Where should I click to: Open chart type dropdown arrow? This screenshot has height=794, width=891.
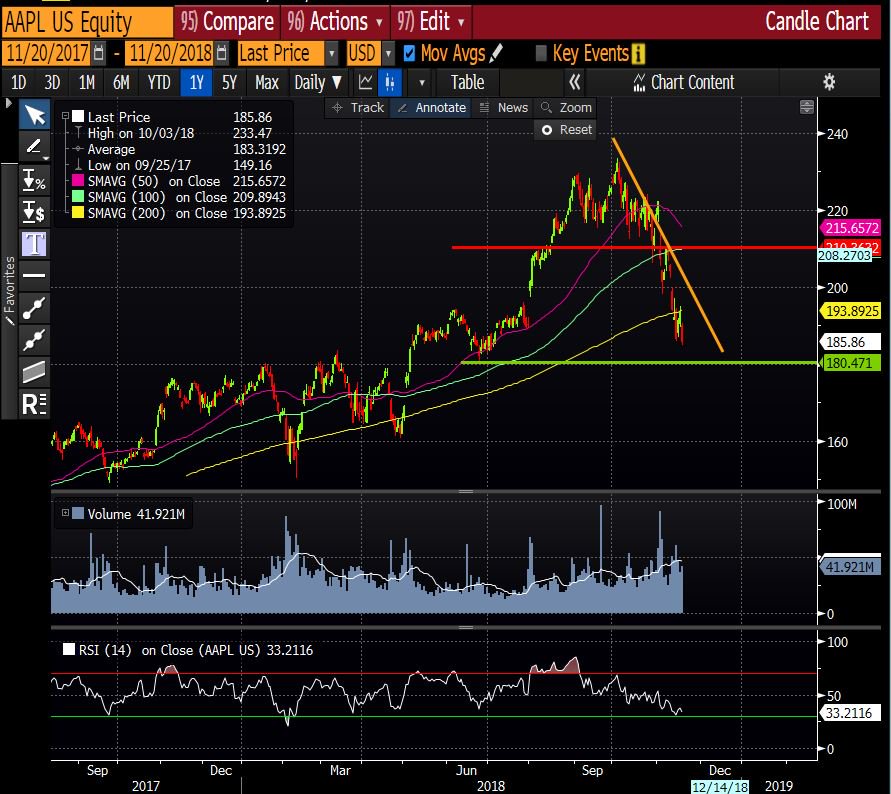(x=422, y=83)
